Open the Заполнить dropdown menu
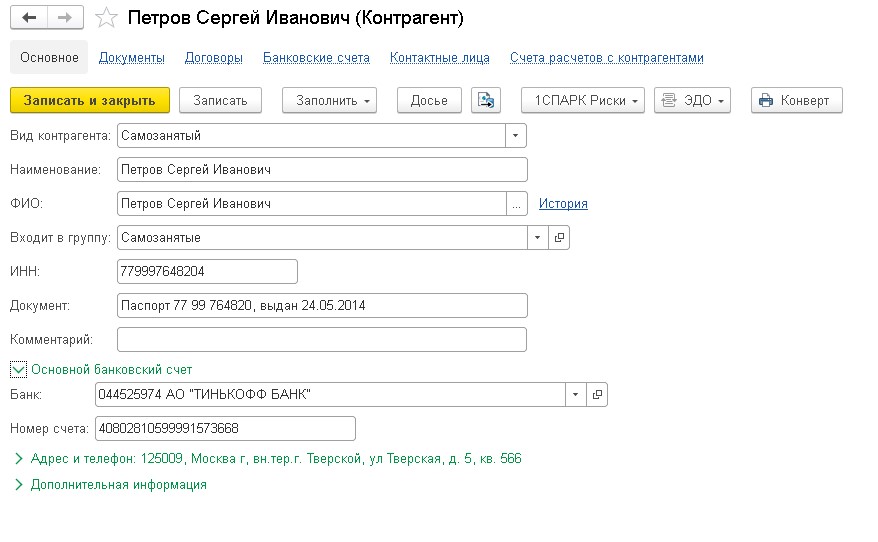This screenshot has width=878, height=542. tap(329, 100)
